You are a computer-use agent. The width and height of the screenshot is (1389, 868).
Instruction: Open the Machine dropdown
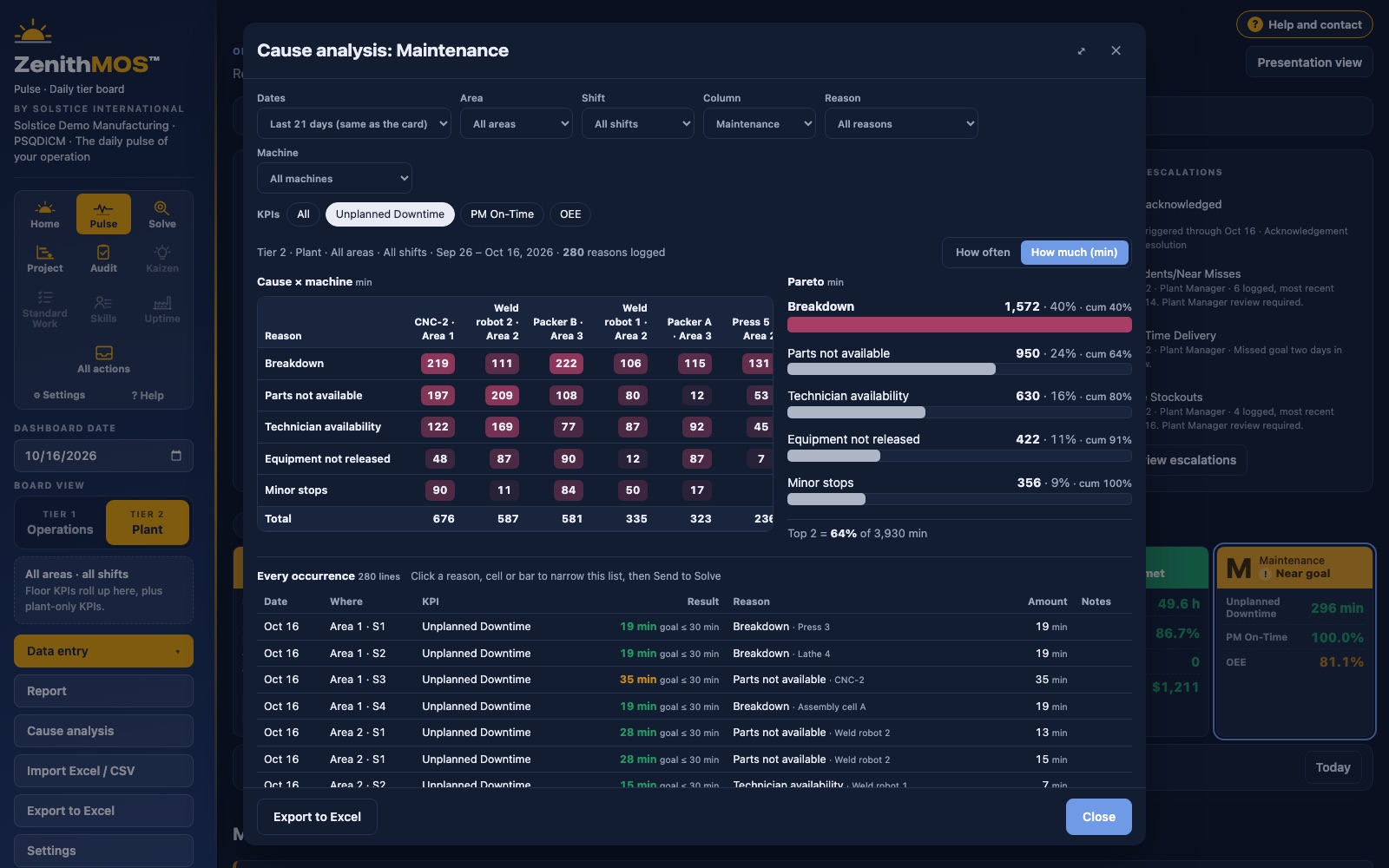point(334,179)
